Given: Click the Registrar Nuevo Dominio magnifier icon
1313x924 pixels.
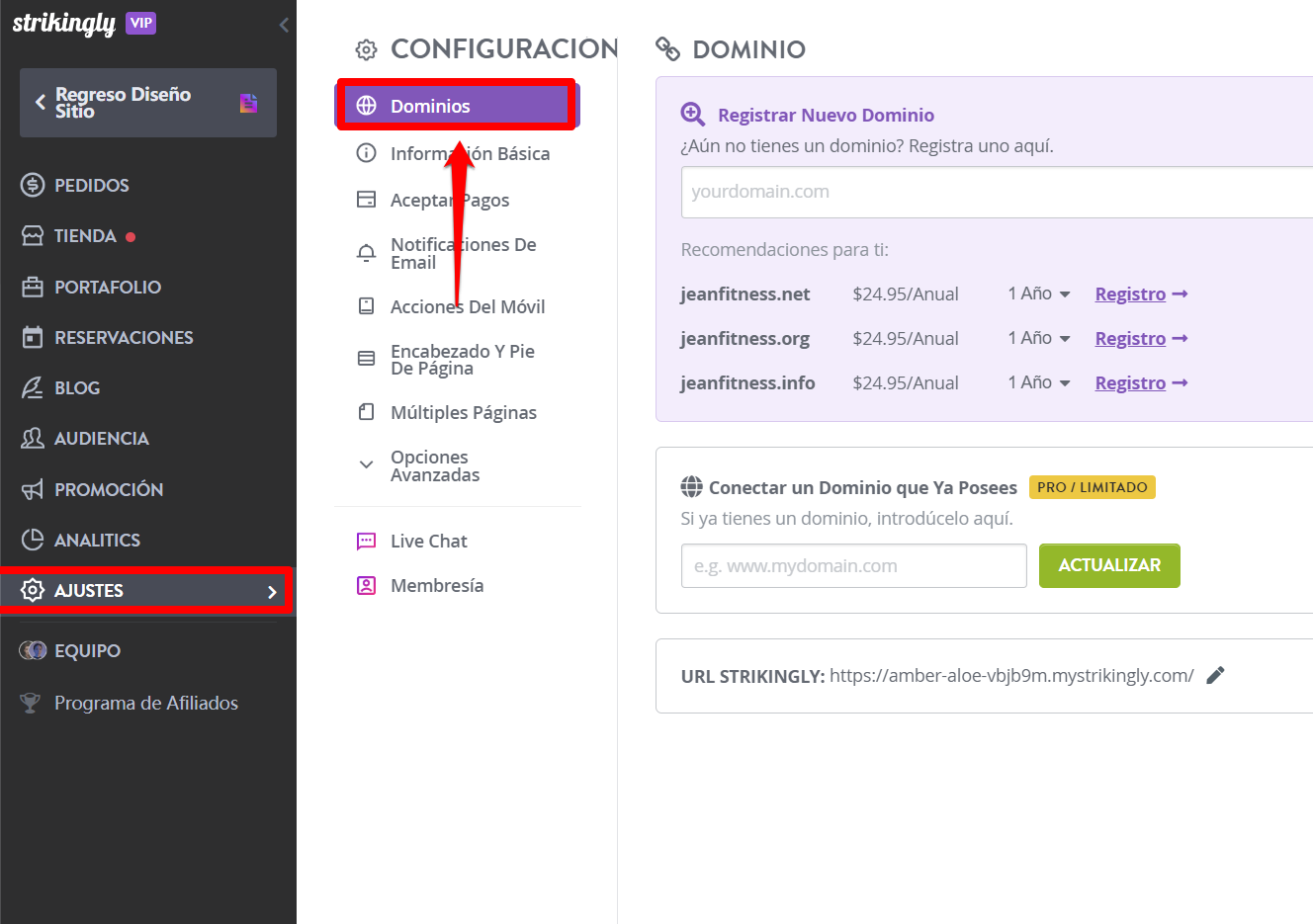Looking at the screenshot, I should pyautogui.click(x=693, y=115).
